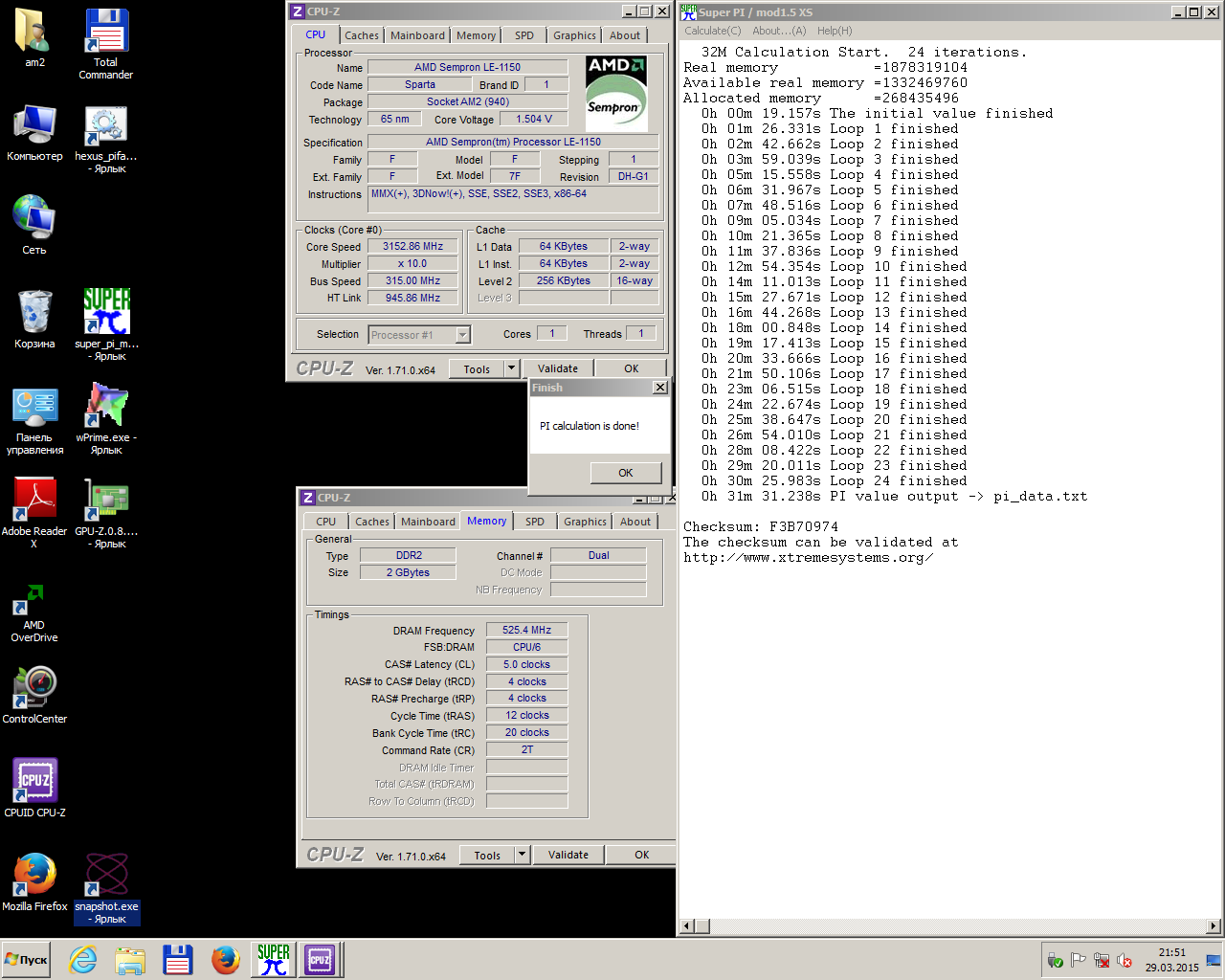
Task: Open Calculate(C) menu in Super PI
Action: 712,31
